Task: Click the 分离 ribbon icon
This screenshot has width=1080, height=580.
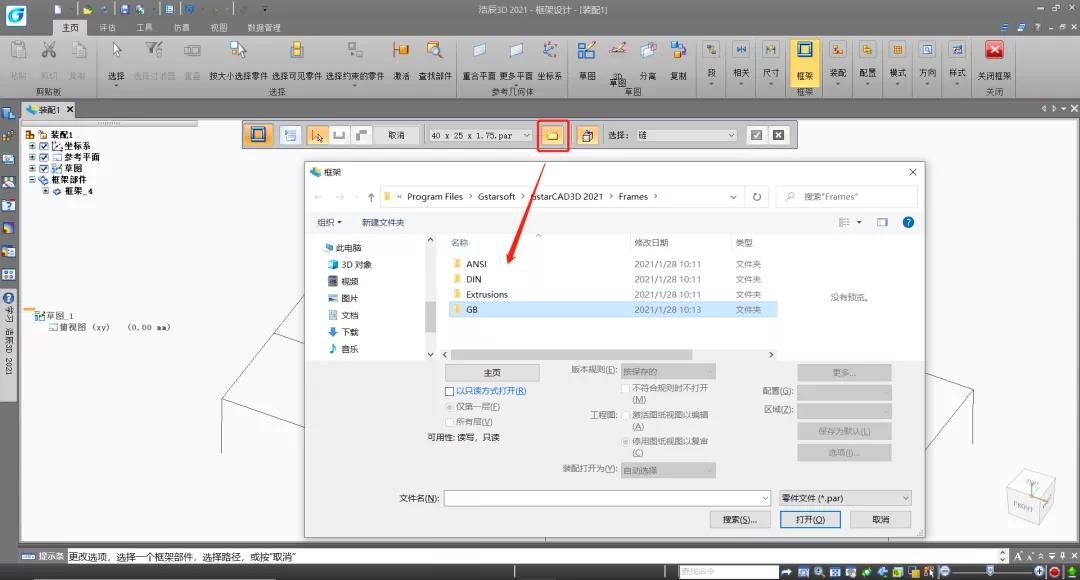Action: pos(648,50)
